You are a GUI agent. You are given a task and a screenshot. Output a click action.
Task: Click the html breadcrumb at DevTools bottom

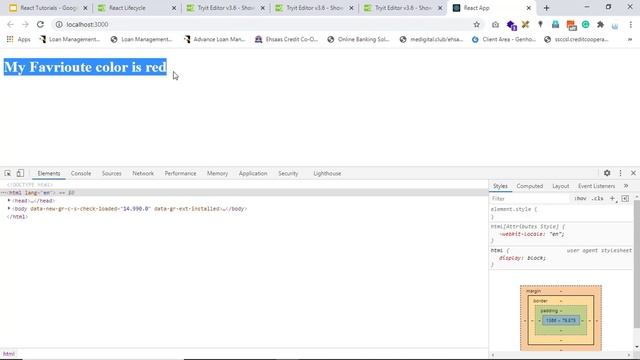(x=9, y=354)
